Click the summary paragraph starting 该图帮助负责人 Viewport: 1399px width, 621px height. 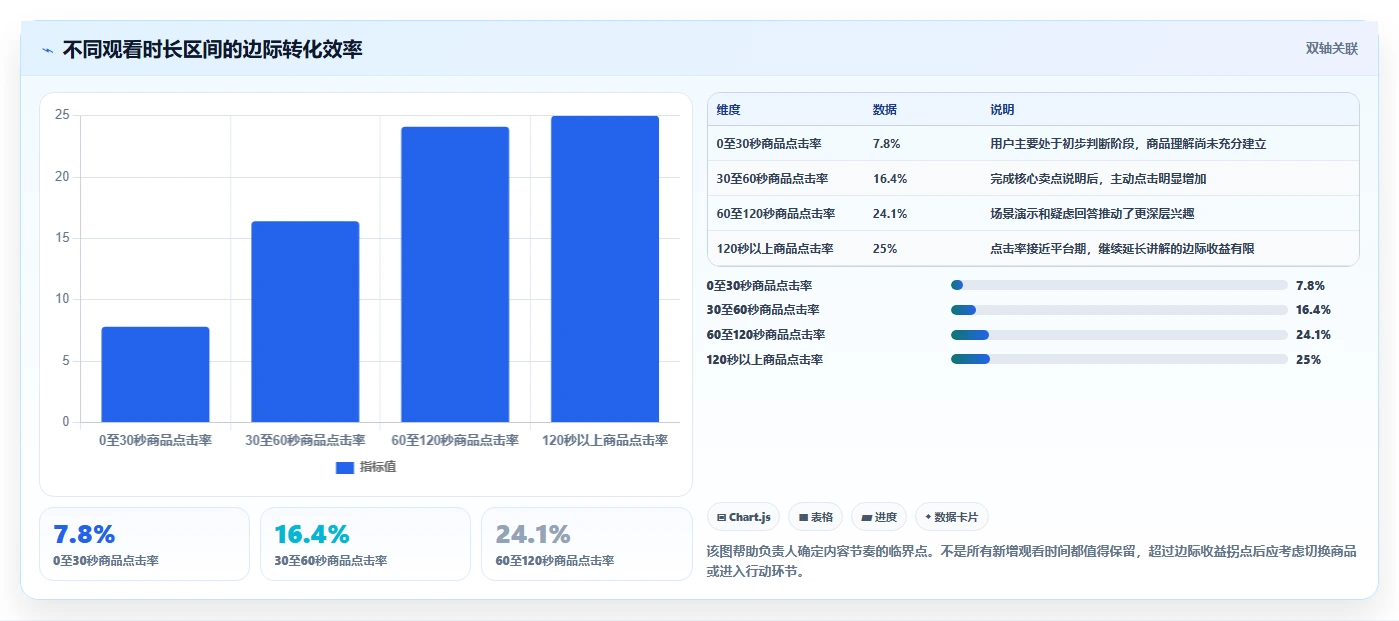1032,561
